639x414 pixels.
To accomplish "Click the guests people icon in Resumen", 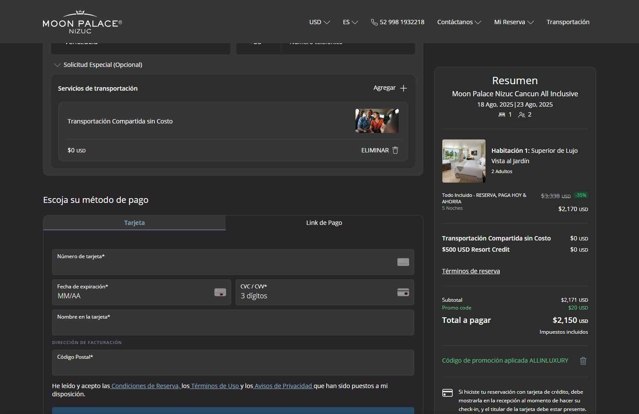I will [521, 115].
